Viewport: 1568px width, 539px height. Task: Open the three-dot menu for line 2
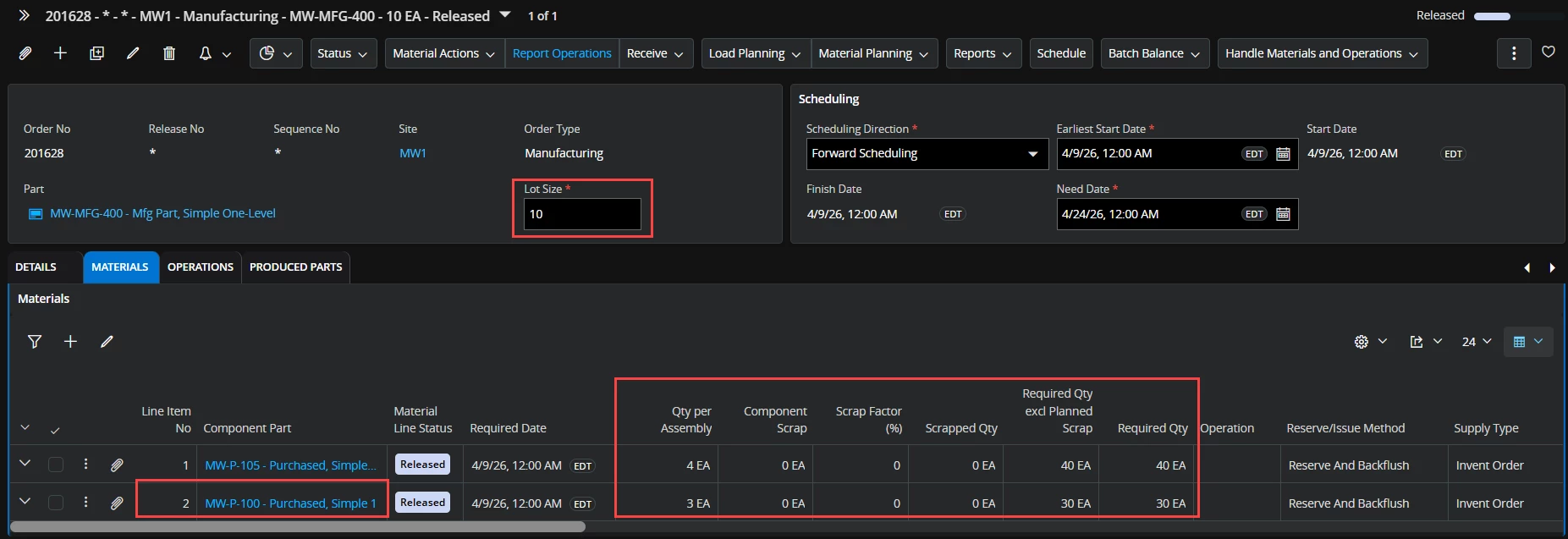click(x=85, y=503)
